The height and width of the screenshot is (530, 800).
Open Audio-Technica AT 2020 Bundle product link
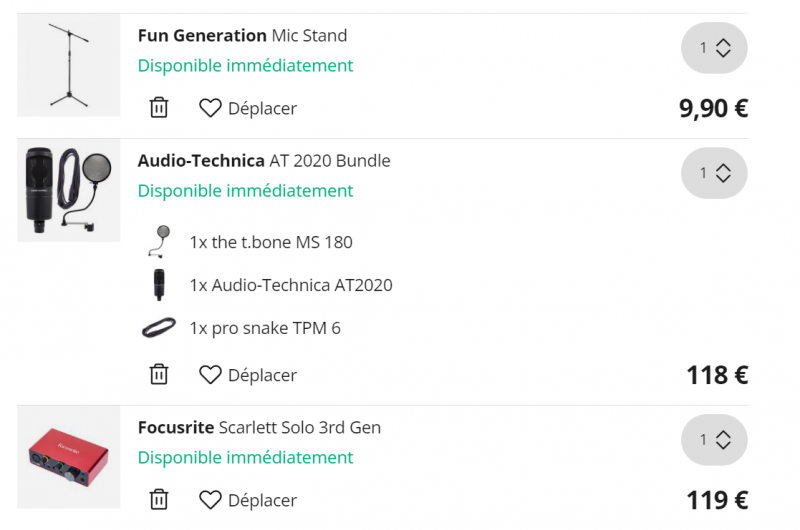(264, 161)
